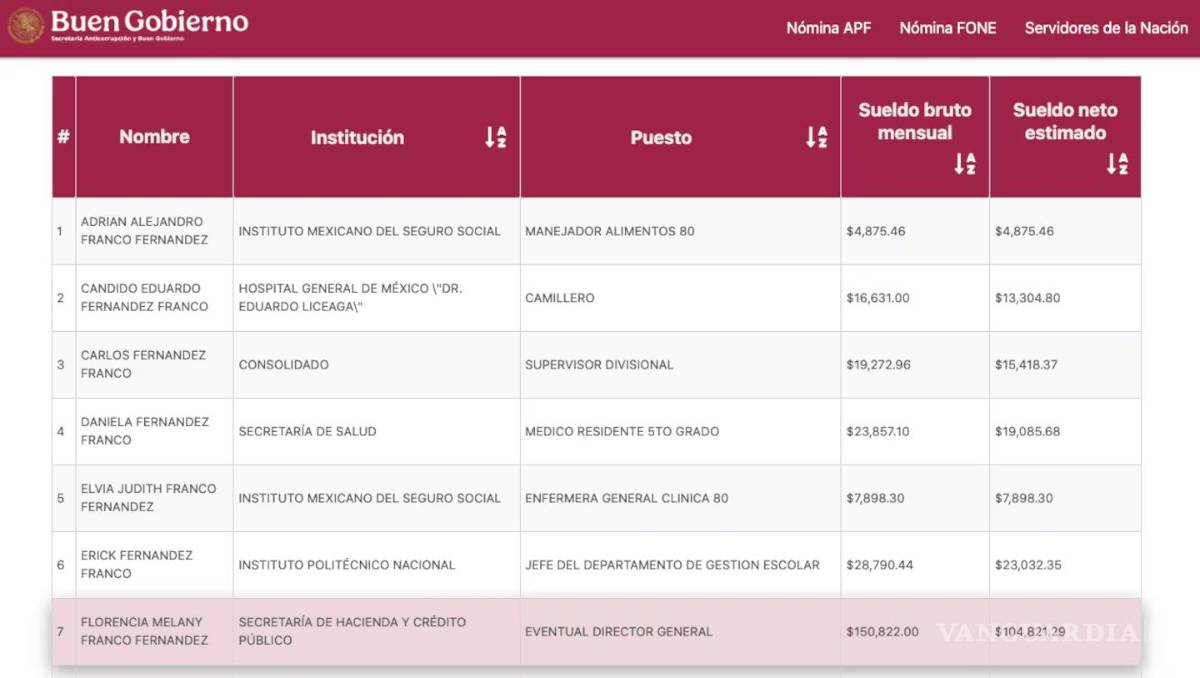Click the Institución column header text
Image resolution: width=1200 pixels, height=678 pixels.
point(357,138)
